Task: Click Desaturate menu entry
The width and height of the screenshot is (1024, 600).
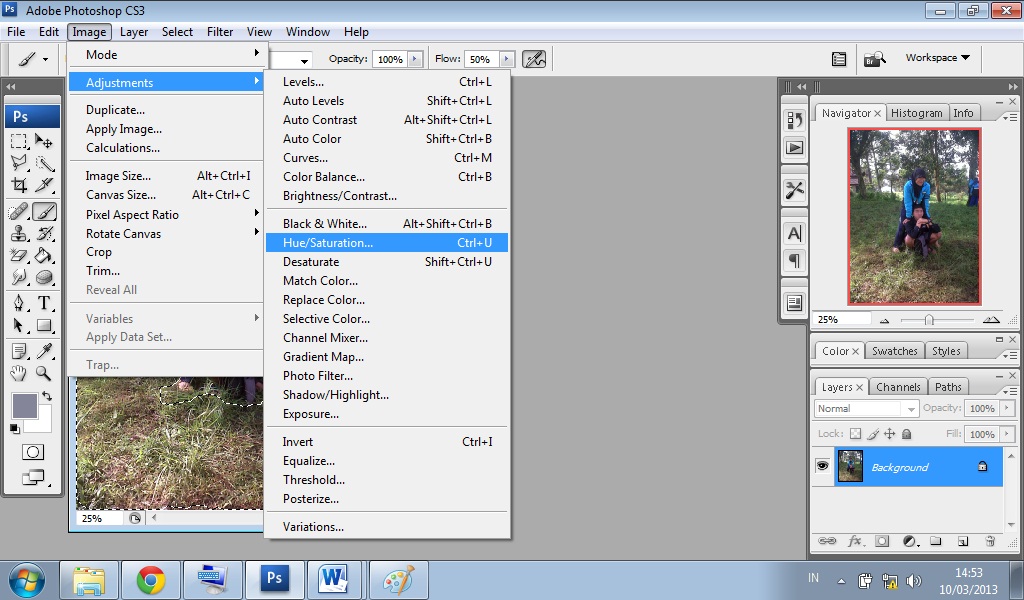Action: [x=387, y=262]
